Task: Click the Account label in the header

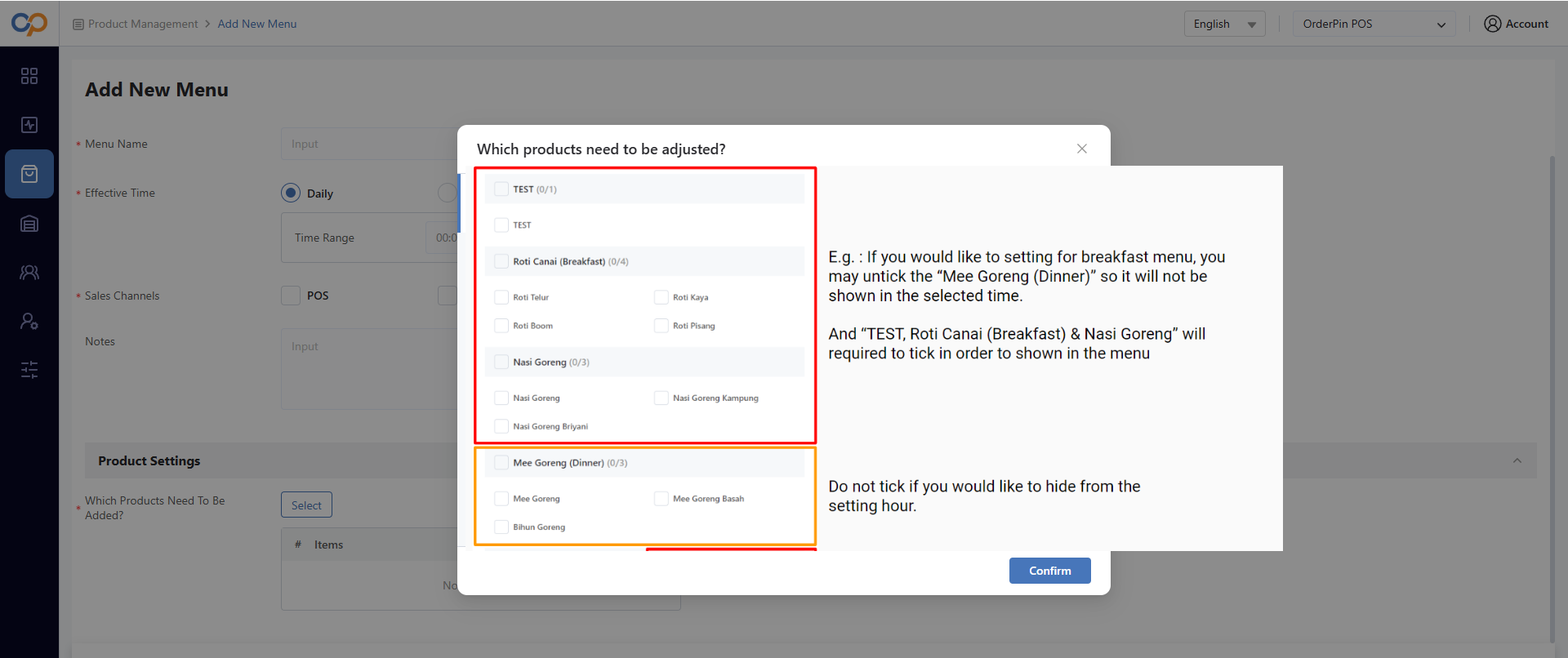Action: click(x=1527, y=24)
